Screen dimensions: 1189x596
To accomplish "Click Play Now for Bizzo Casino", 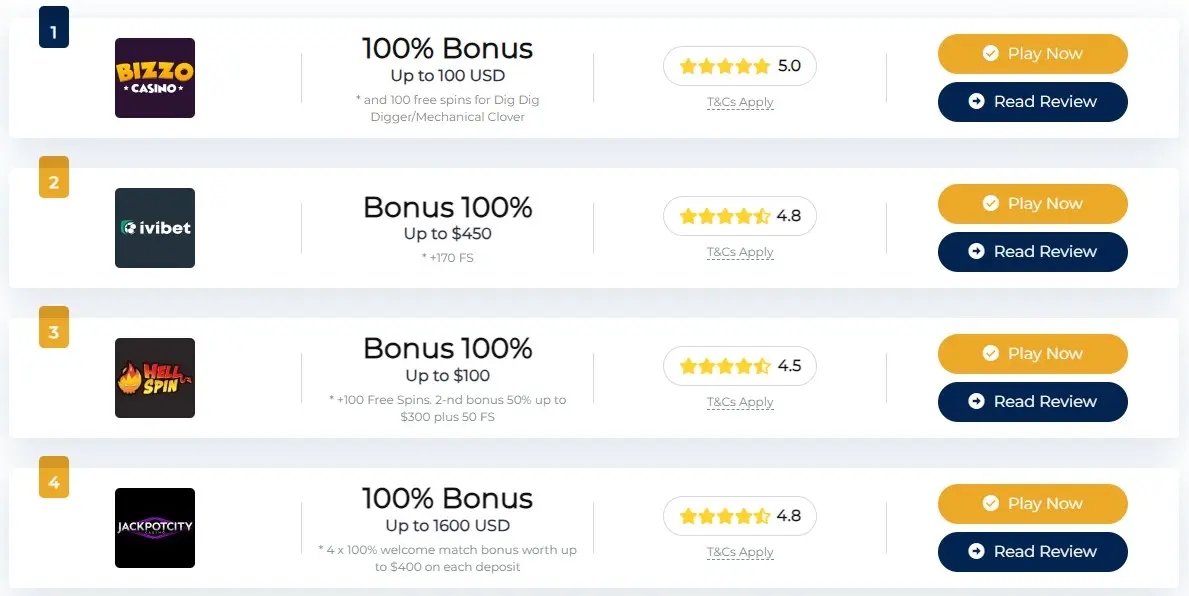I will 1032,54.
